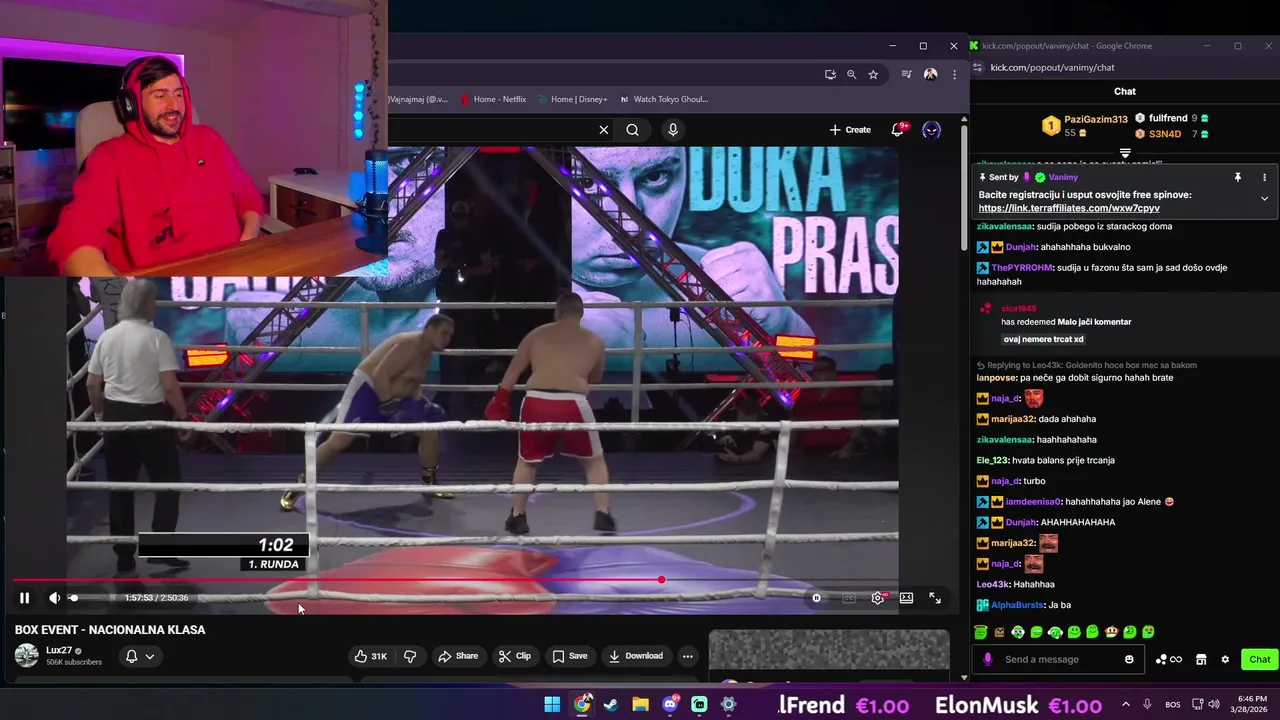The width and height of the screenshot is (1280, 720).
Task: Open pinned message three-dot options
Action: coord(1264,177)
